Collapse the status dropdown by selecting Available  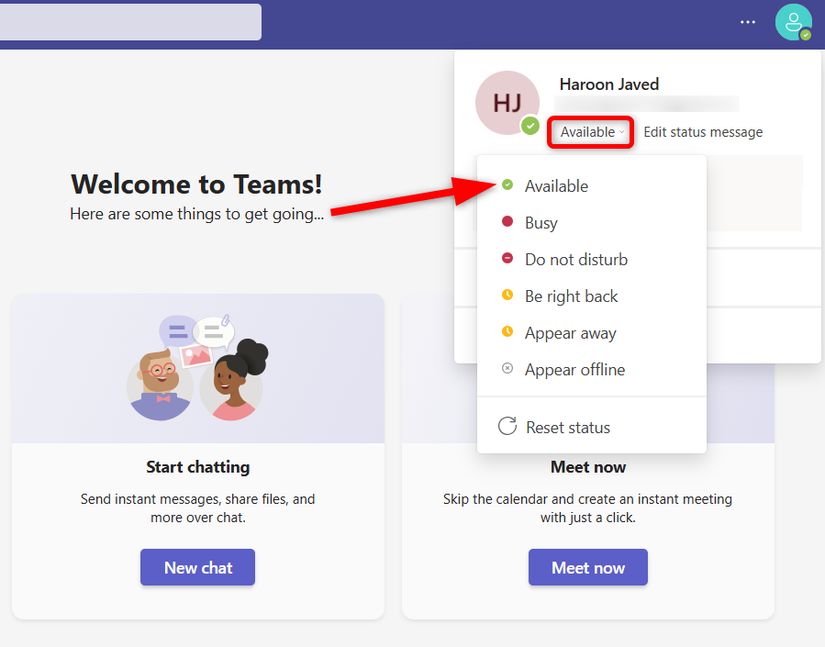(556, 185)
